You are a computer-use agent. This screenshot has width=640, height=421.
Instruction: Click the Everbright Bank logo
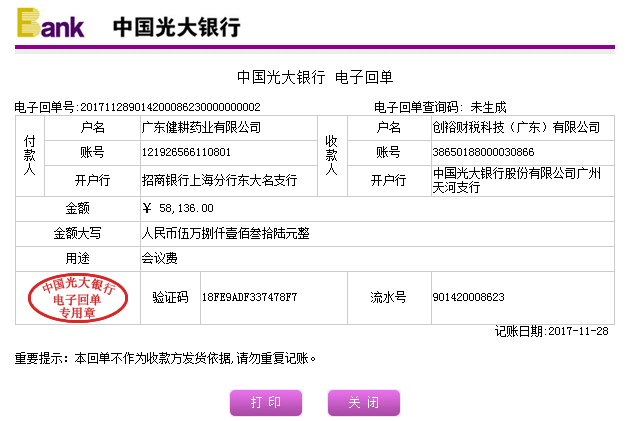pyautogui.click(x=51, y=23)
